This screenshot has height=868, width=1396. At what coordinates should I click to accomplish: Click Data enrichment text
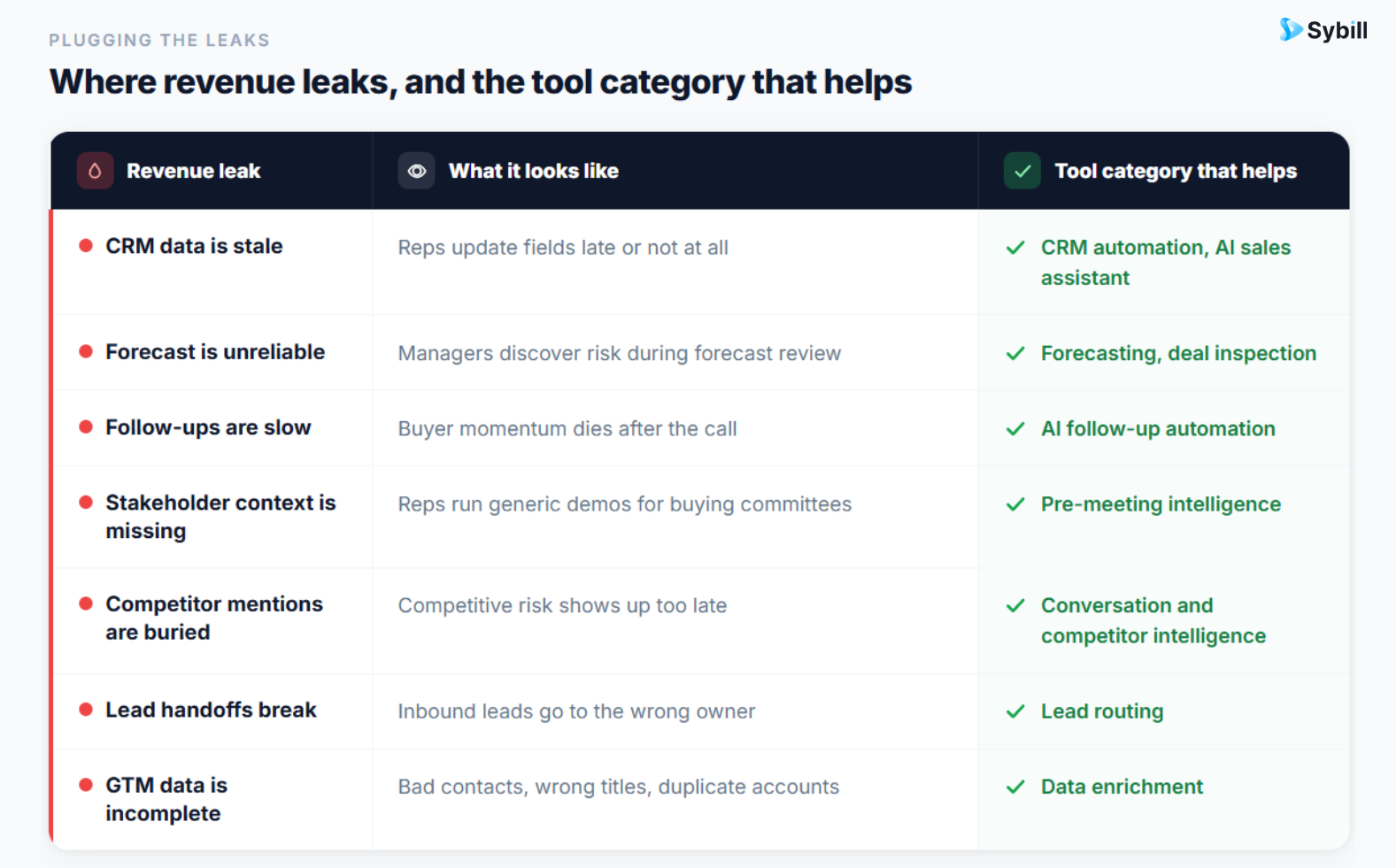coord(1122,787)
